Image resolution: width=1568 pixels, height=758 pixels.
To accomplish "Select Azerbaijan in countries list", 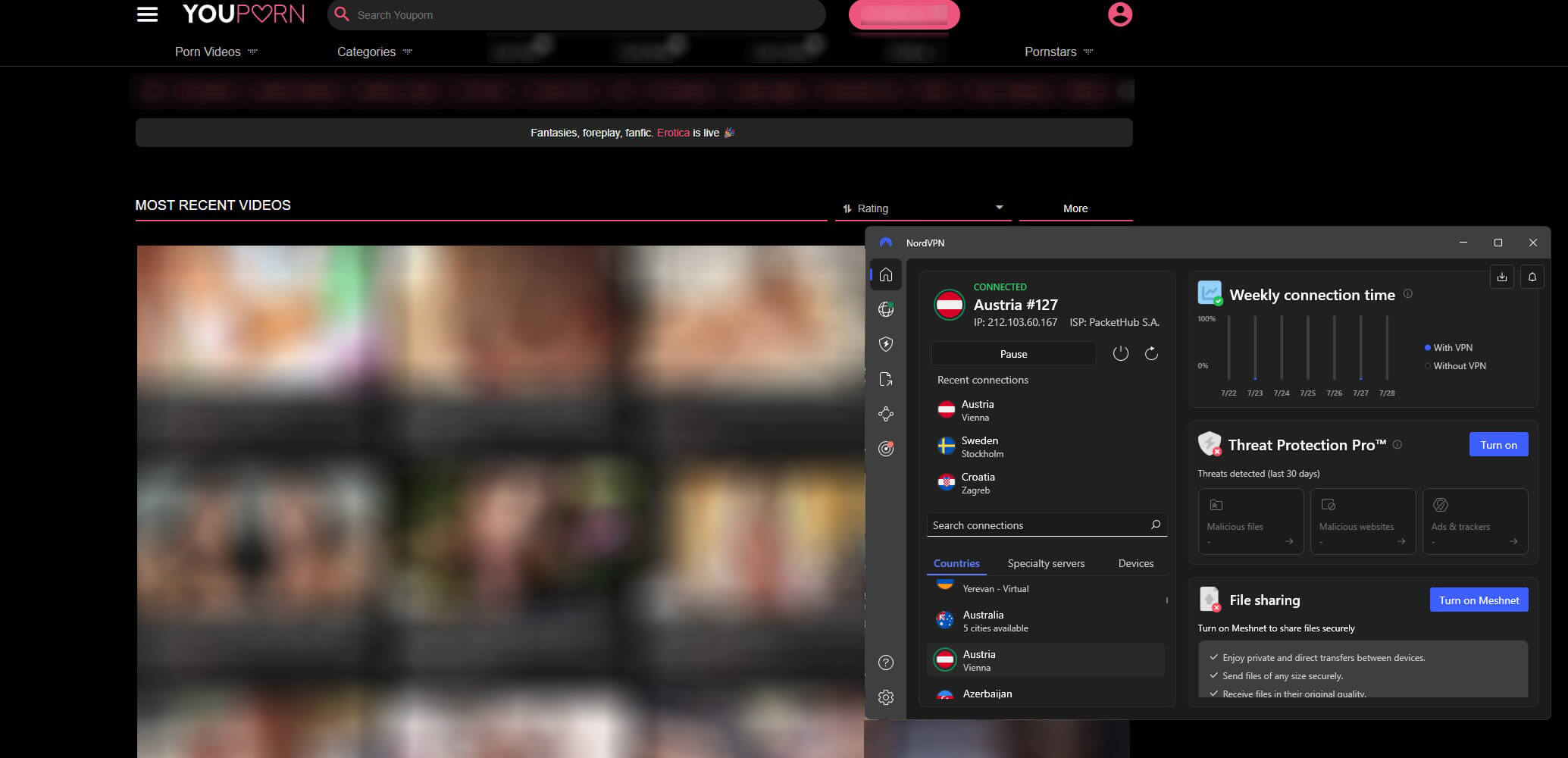I will coord(1046,694).
